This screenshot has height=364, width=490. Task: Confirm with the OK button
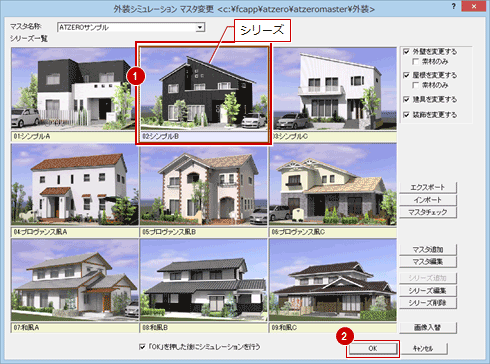click(x=373, y=348)
